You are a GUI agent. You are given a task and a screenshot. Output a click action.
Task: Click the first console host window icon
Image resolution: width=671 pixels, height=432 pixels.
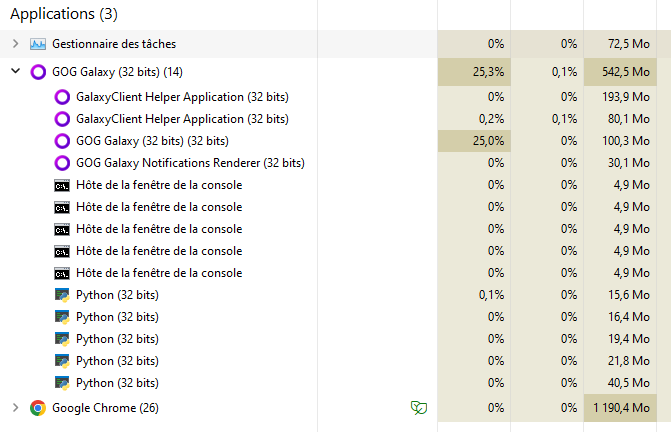pos(62,186)
